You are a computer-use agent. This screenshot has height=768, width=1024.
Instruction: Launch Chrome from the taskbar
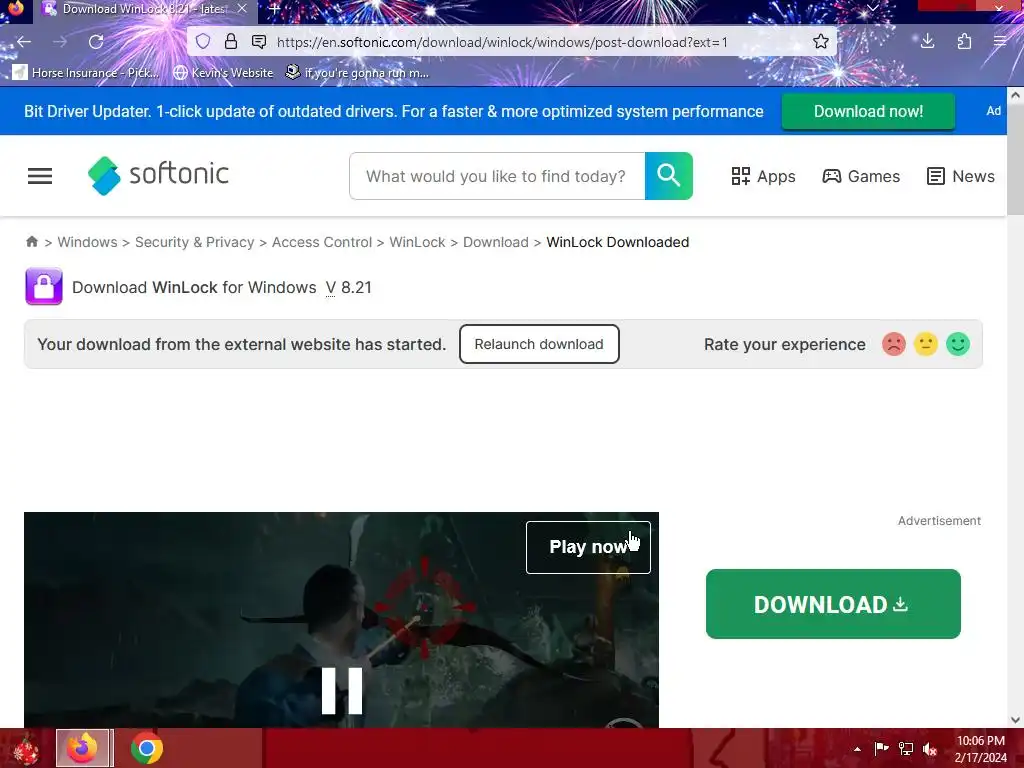tap(147, 748)
